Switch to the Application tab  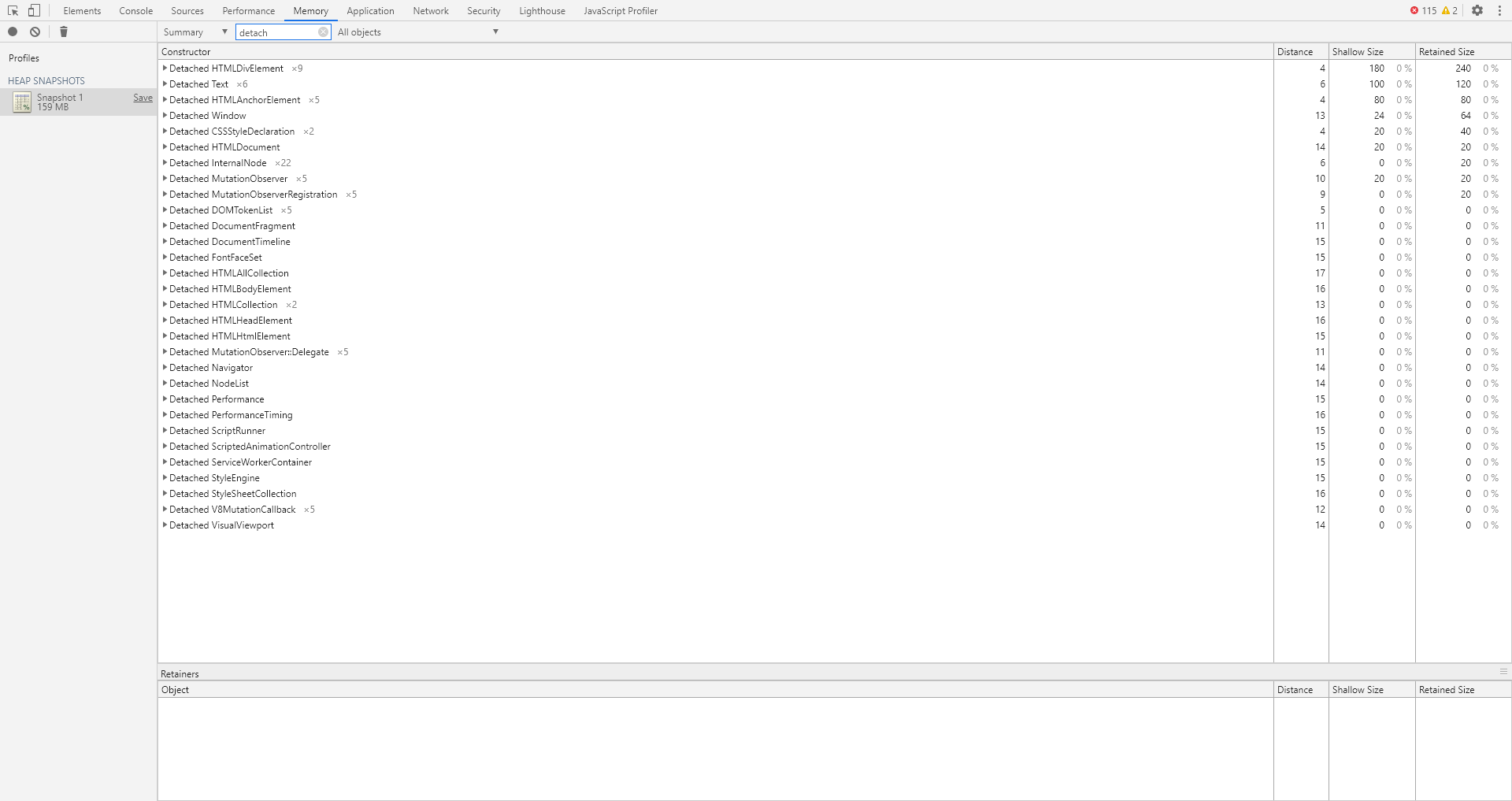pos(371,11)
